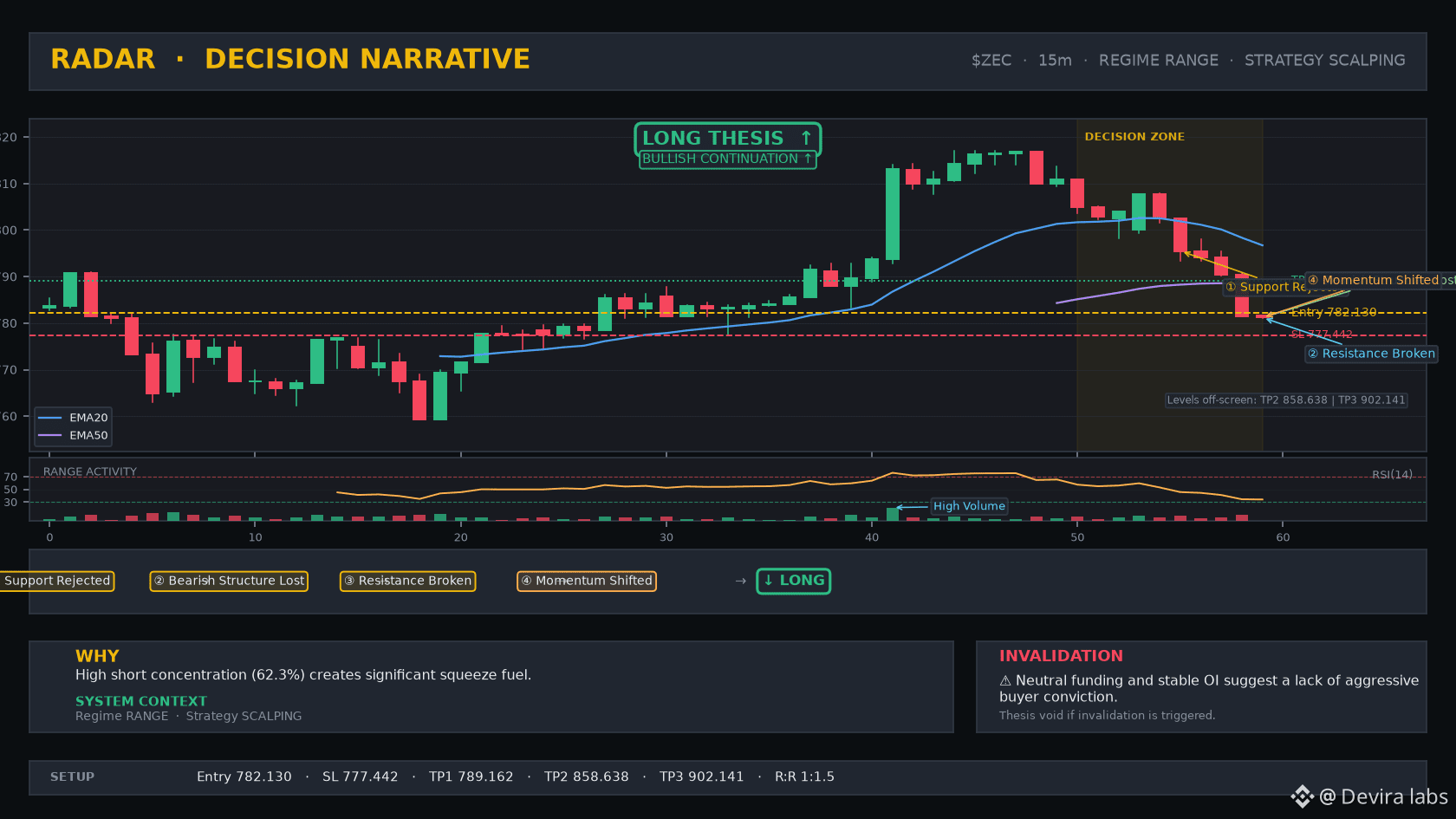Click SL 777.442 in the SETUP bar
1456x819 pixels.
click(x=361, y=777)
